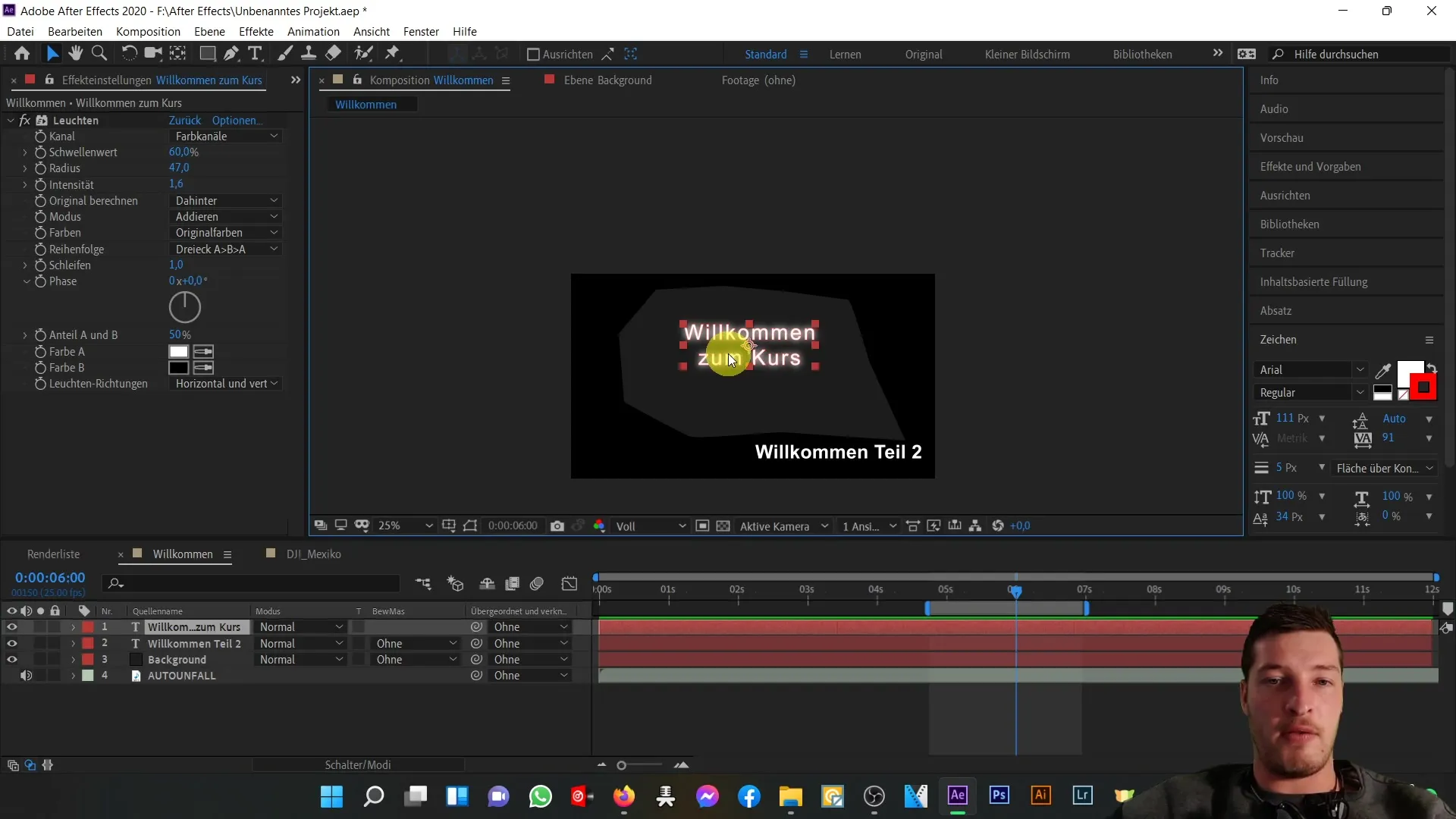Expand the Anteil A und B property
The height and width of the screenshot is (819, 1456).
[25, 335]
